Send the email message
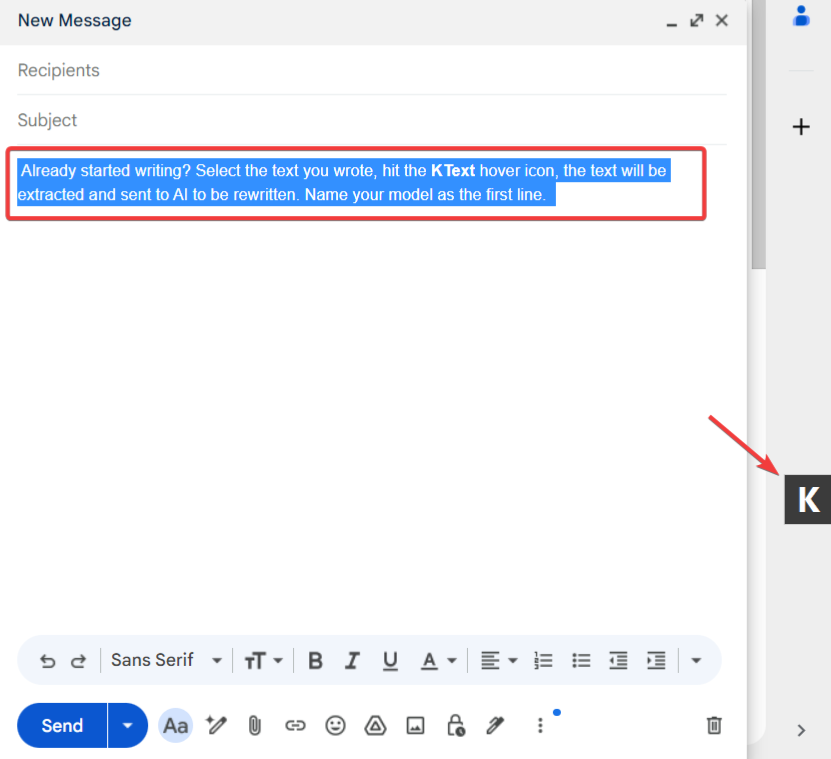 62,725
